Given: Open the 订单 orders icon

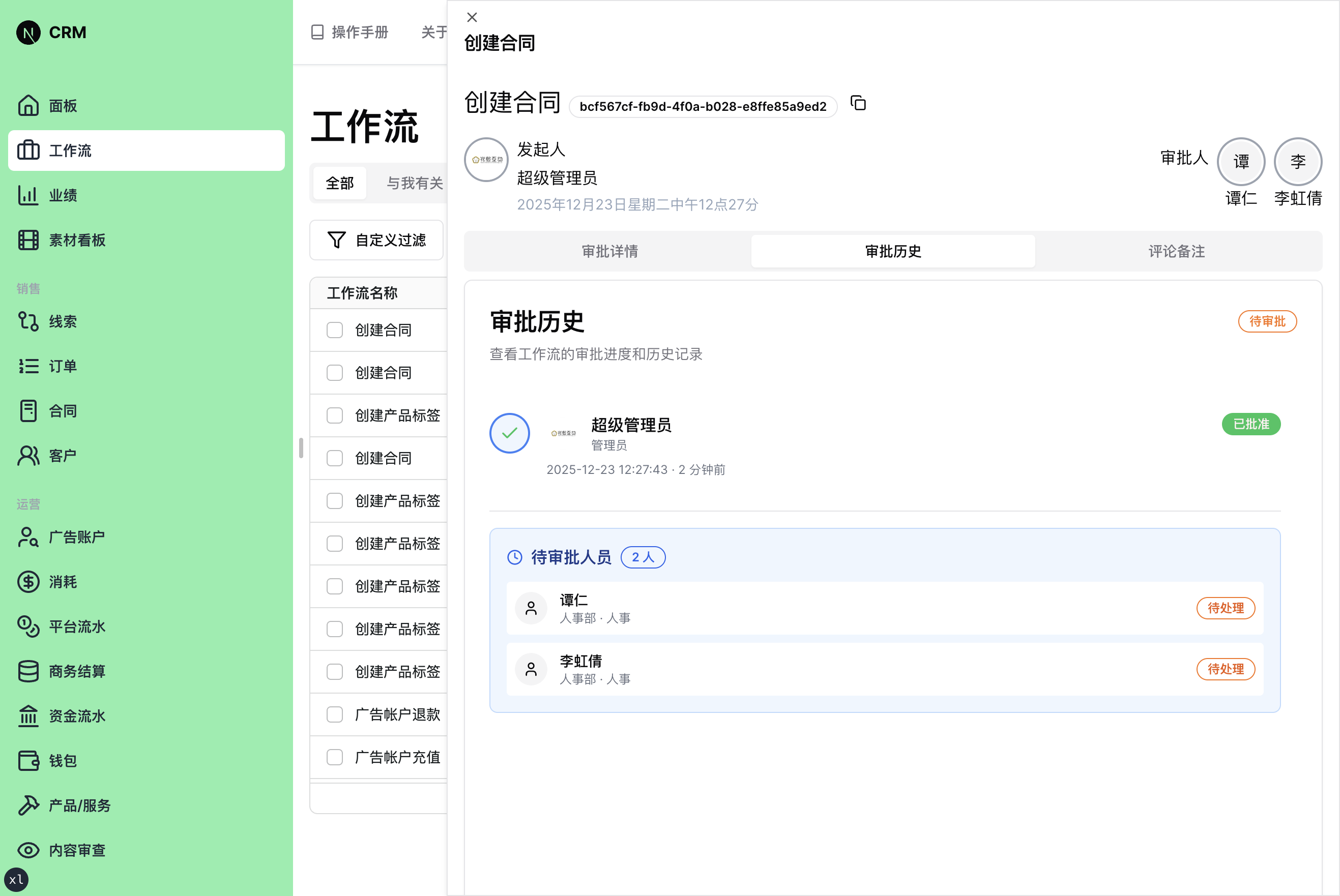Looking at the screenshot, I should [x=28, y=366].
